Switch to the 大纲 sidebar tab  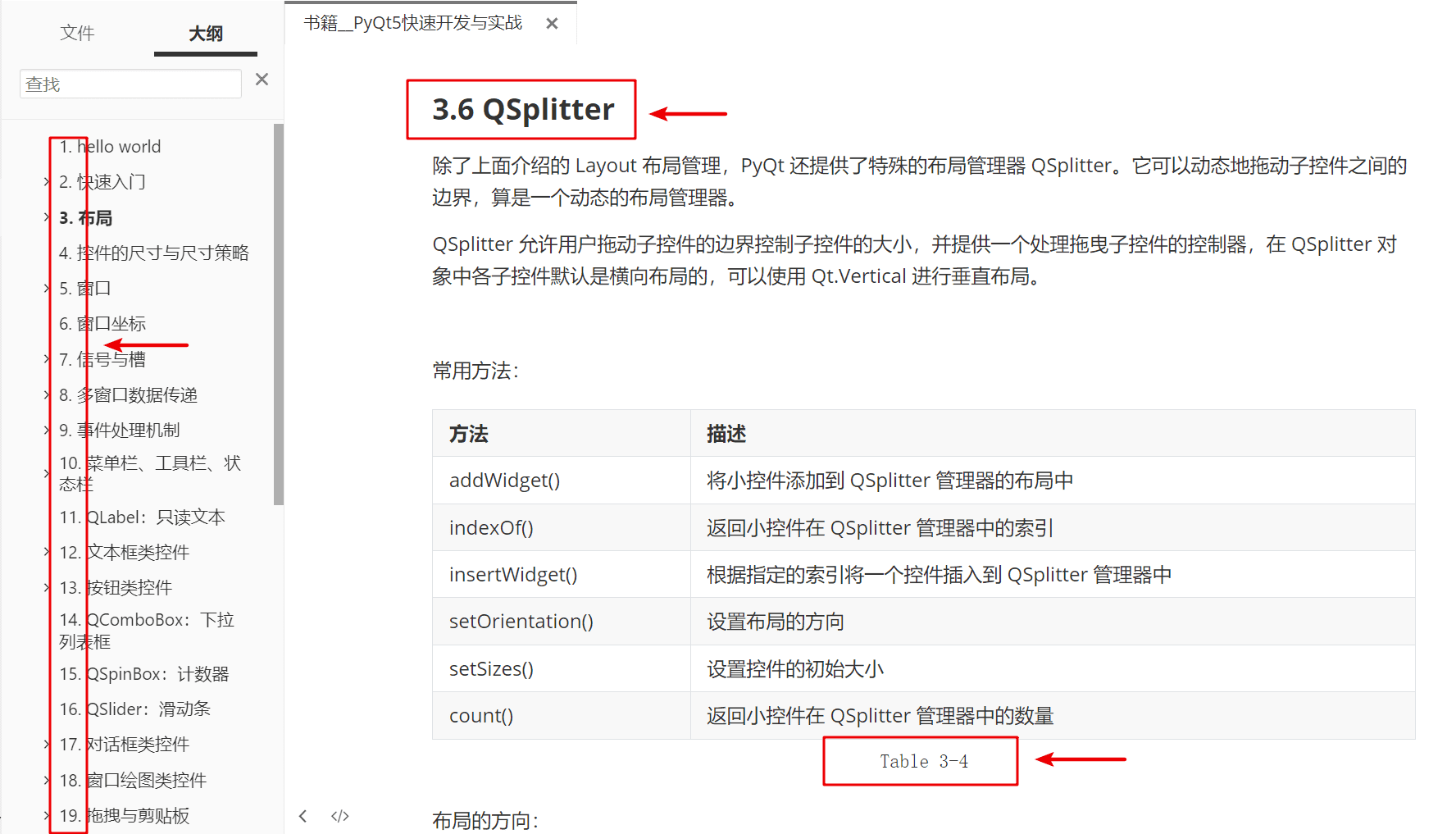206,34
